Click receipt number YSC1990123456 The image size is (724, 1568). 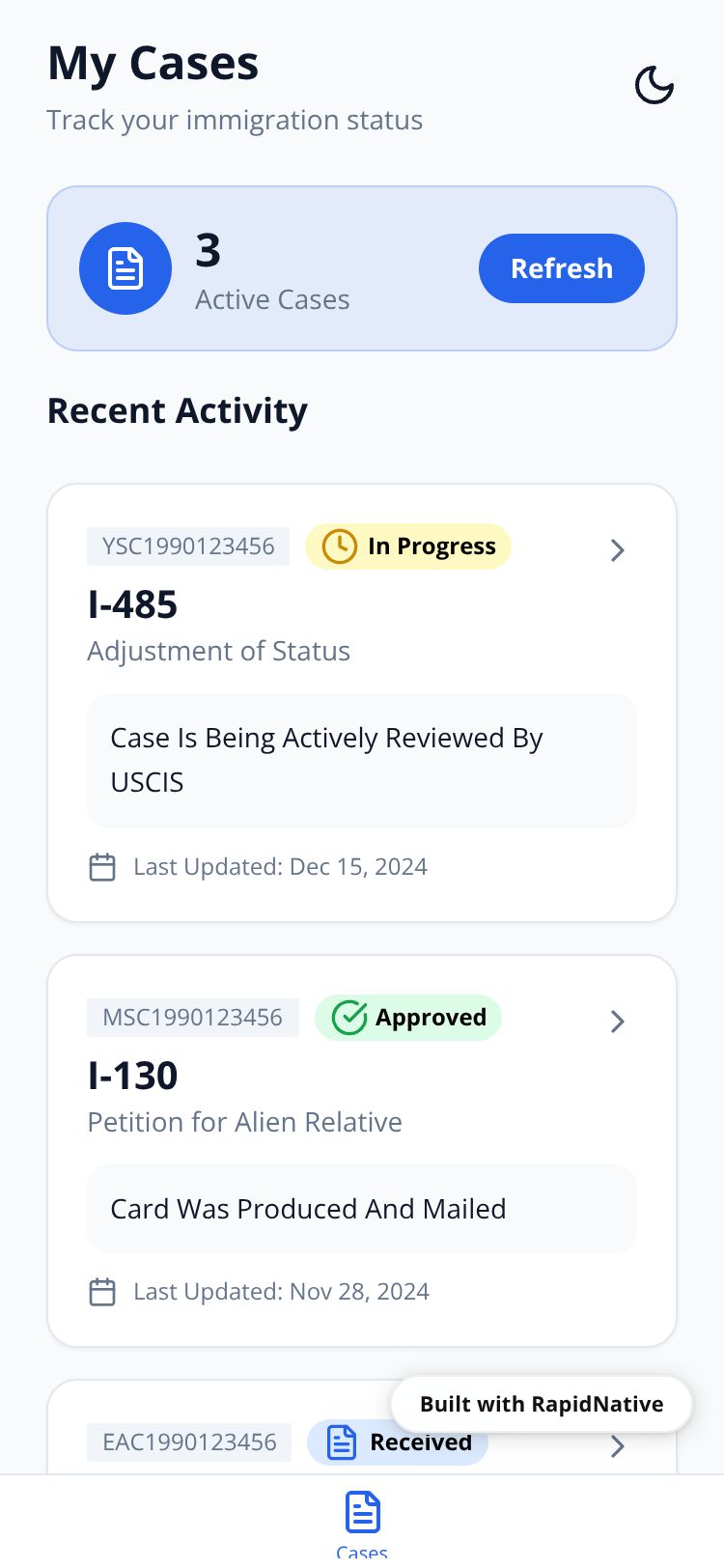pyautogui.click(x=188, y=546)
